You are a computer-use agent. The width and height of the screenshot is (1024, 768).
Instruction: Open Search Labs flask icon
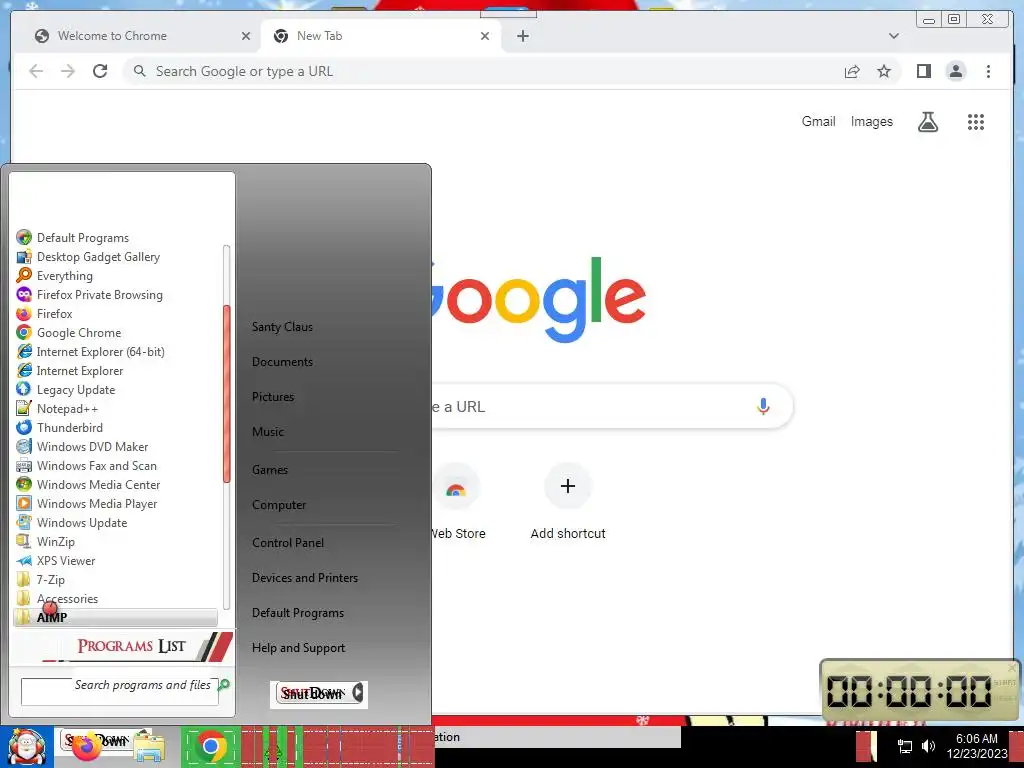click(928, 121)
